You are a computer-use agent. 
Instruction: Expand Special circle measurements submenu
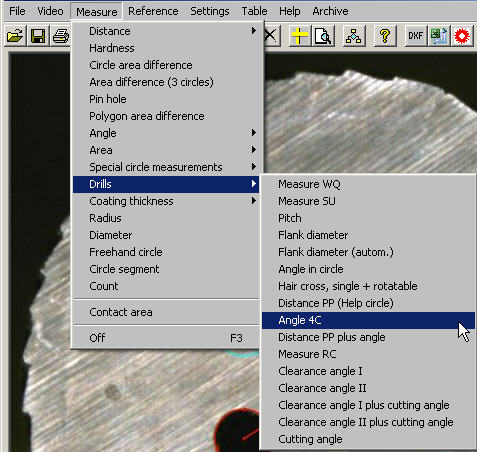pos(166,167)
